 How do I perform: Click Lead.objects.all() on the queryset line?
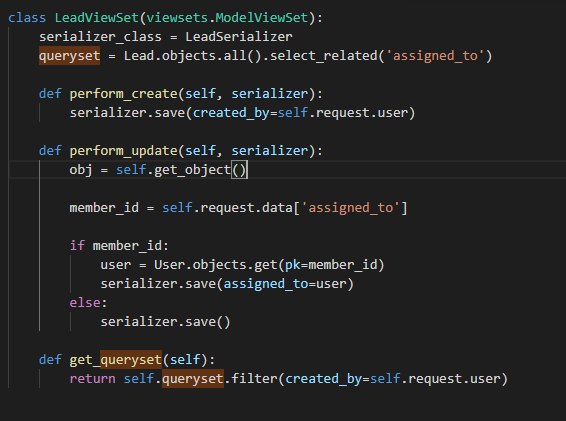[192, 56]
